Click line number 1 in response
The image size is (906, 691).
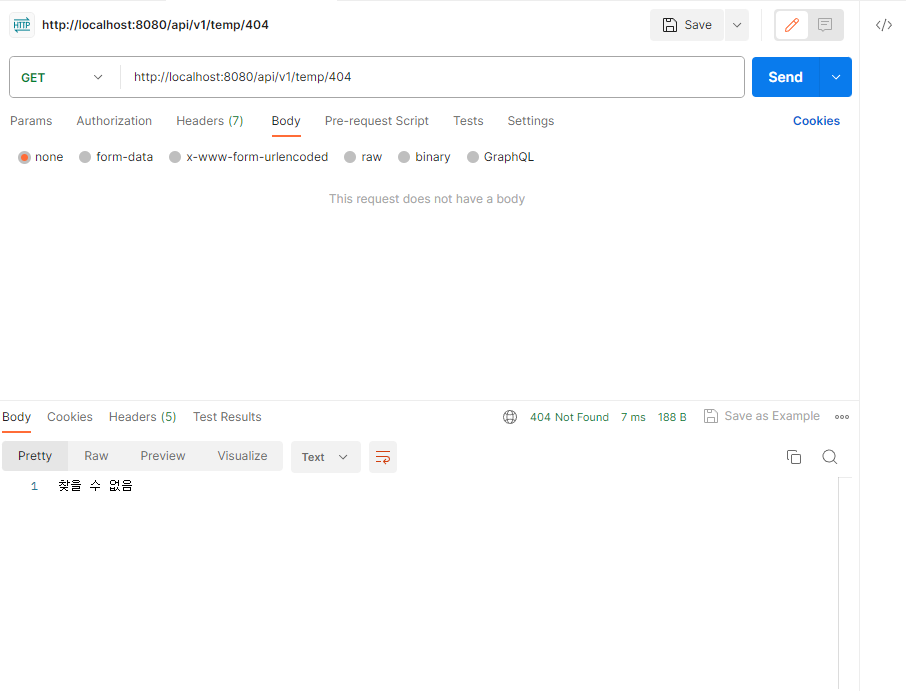(x=34, y=486)
